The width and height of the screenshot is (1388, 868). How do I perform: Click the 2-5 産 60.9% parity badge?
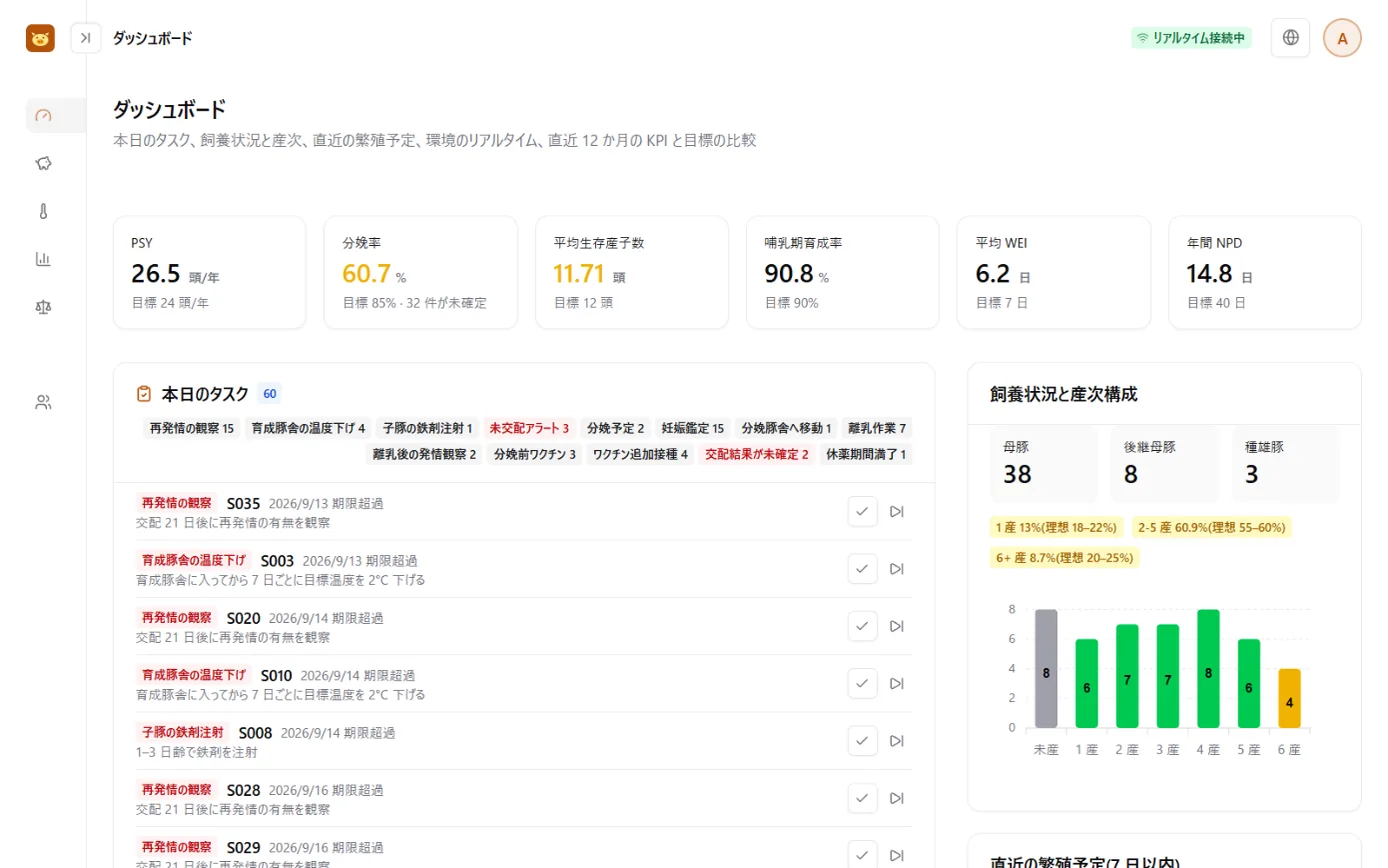(x=1212, y=527)
